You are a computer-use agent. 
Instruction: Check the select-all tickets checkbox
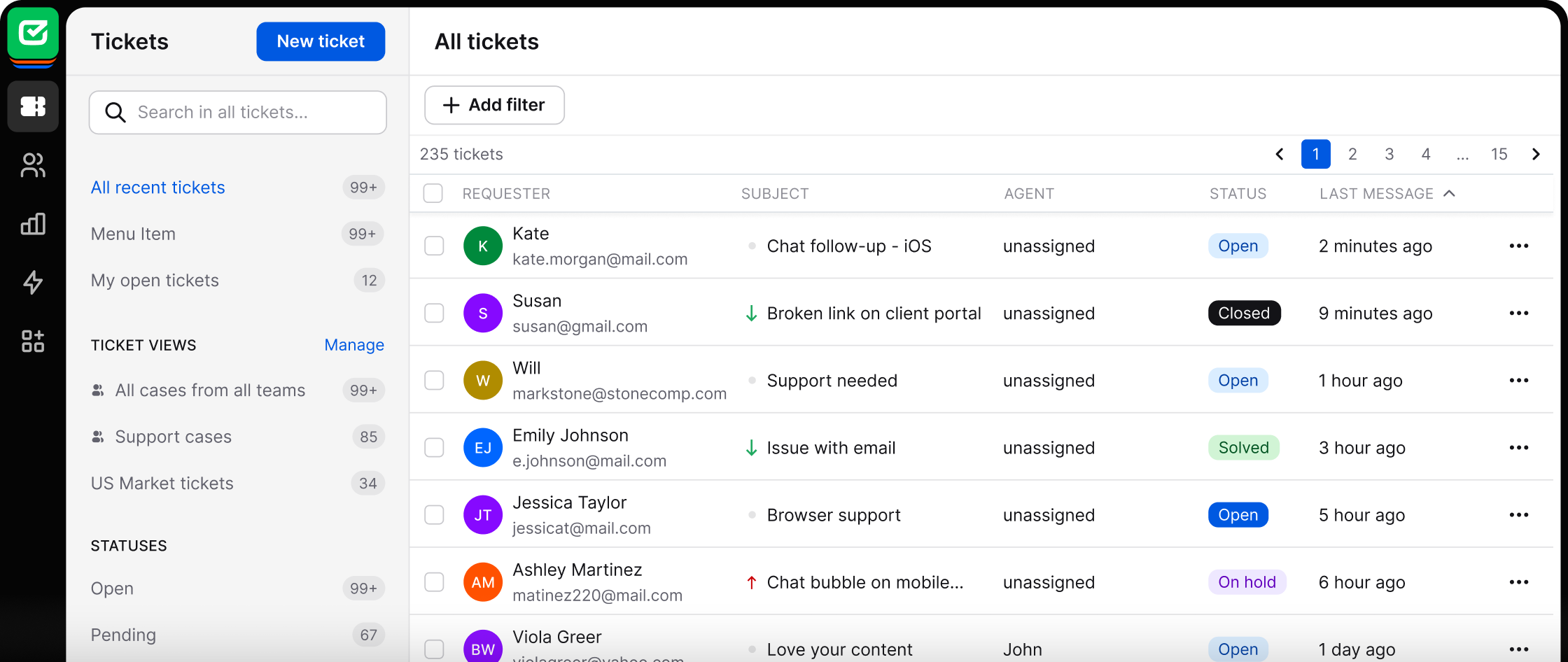click(433, 193)
